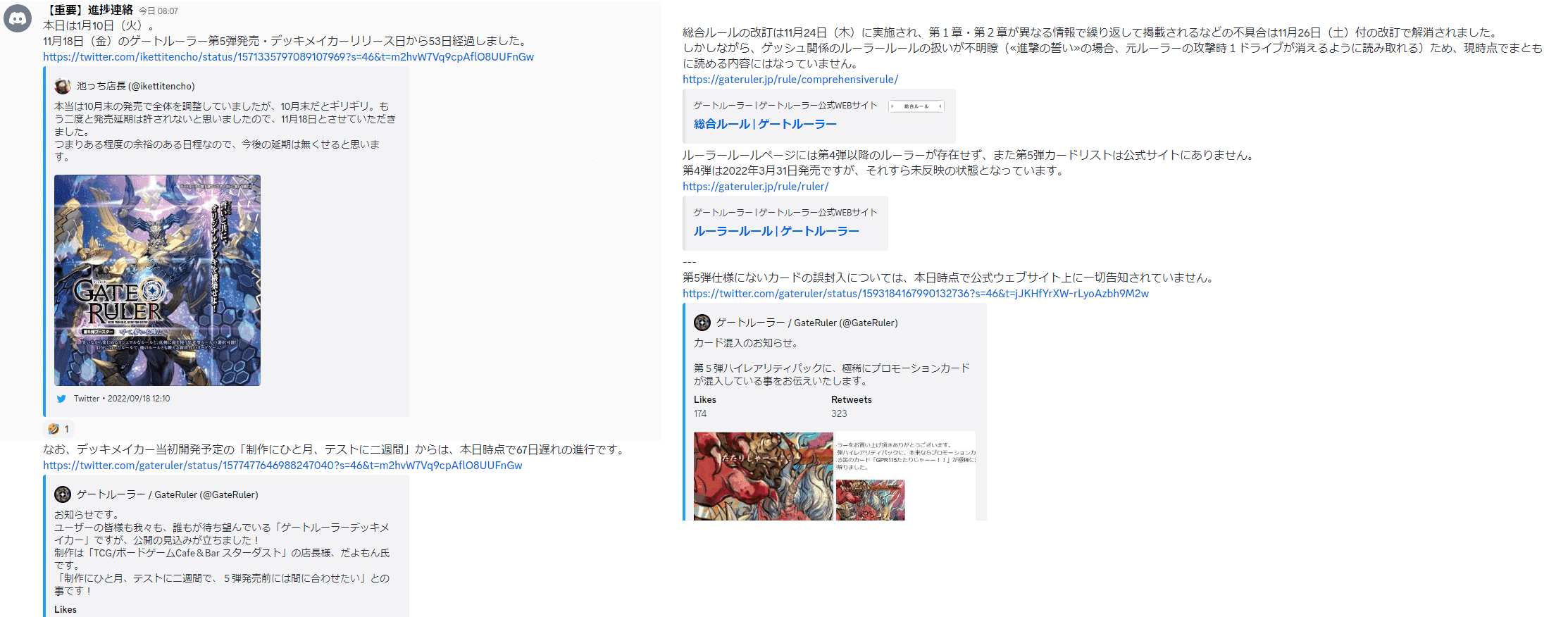Open the GateRuler author name above カード混入のお知らせ
1568x617 pixels.
(807, 323)
